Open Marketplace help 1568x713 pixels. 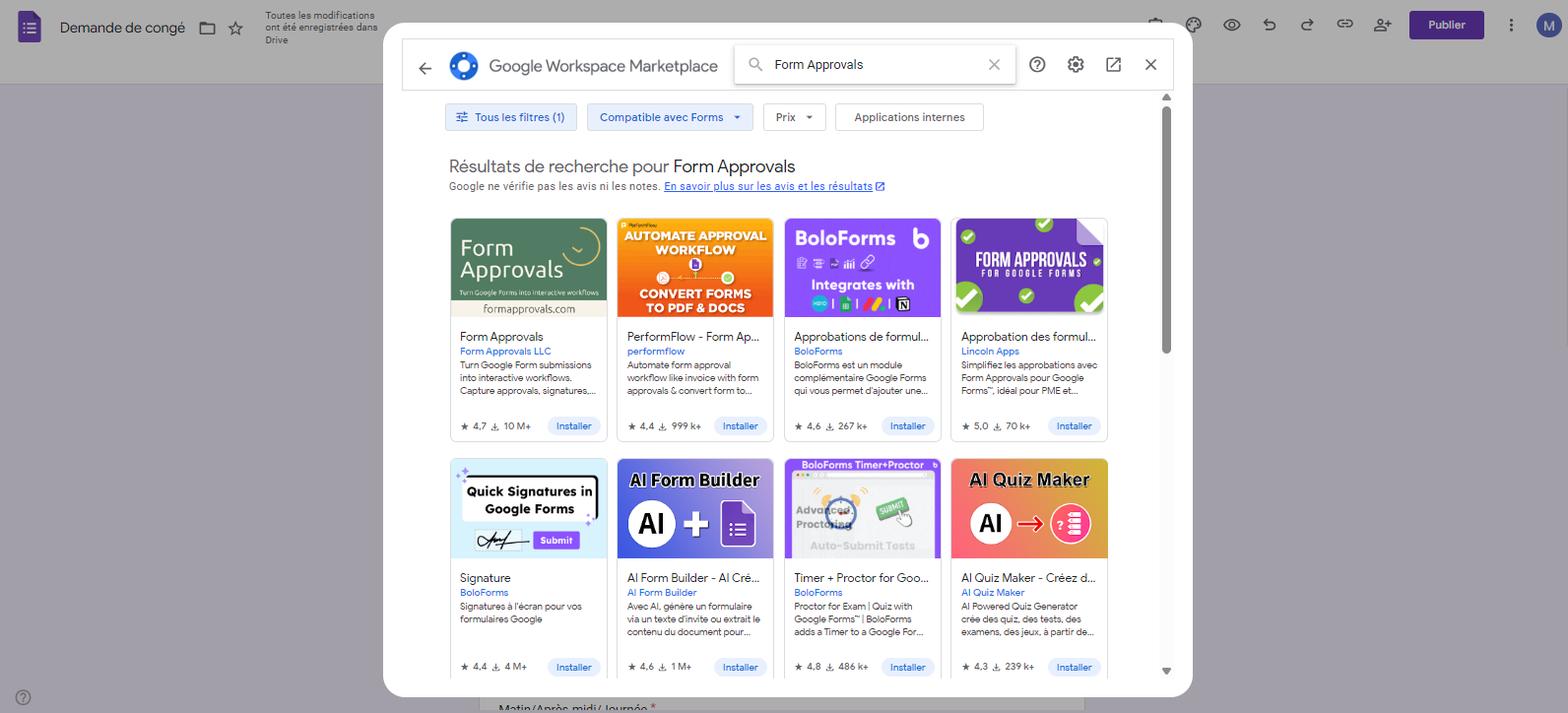coord(1037,65)
